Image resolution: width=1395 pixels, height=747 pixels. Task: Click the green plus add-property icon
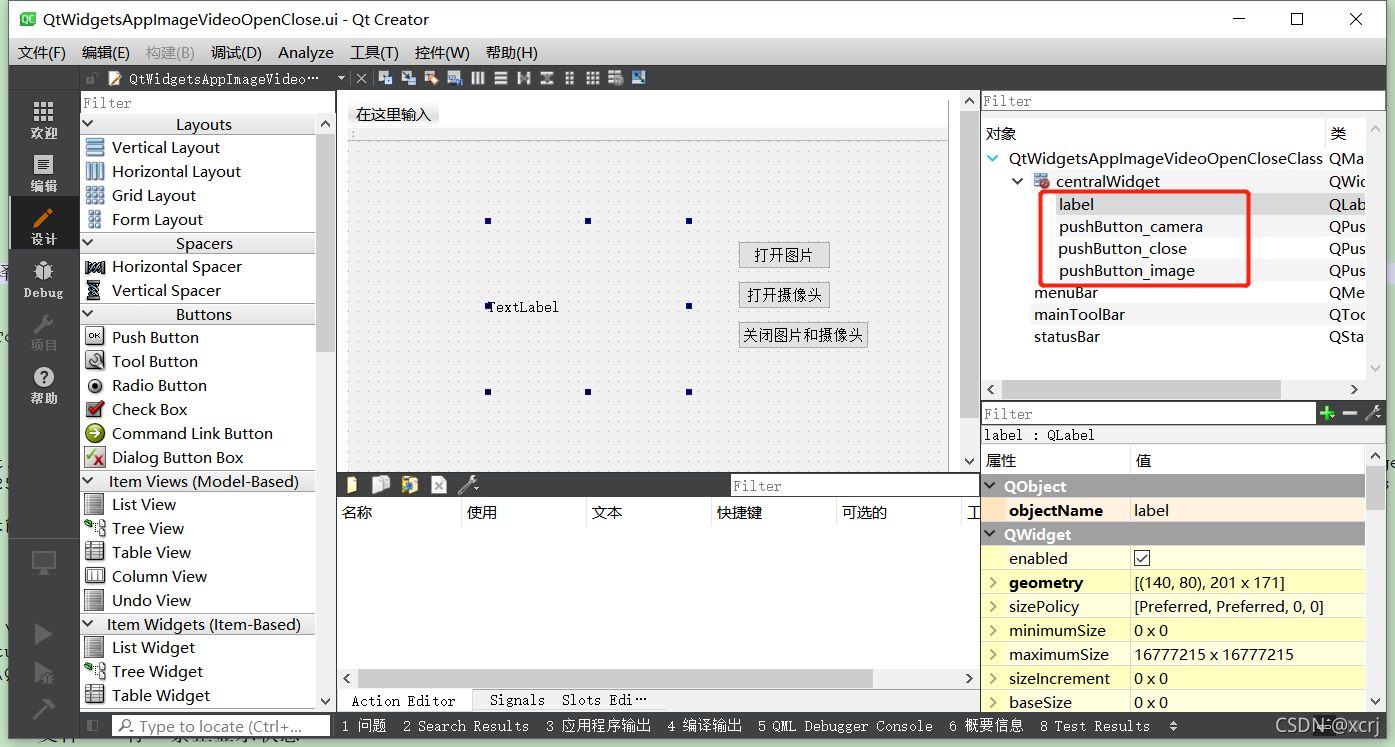pyautogui.click(x=1327, y=413)
